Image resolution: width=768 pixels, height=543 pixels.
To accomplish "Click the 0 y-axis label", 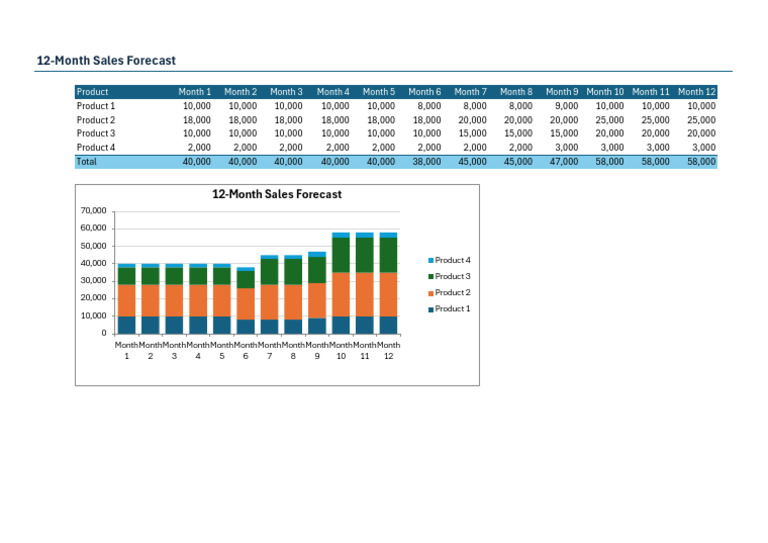I will pyautogui.click(x=104, y=333).
